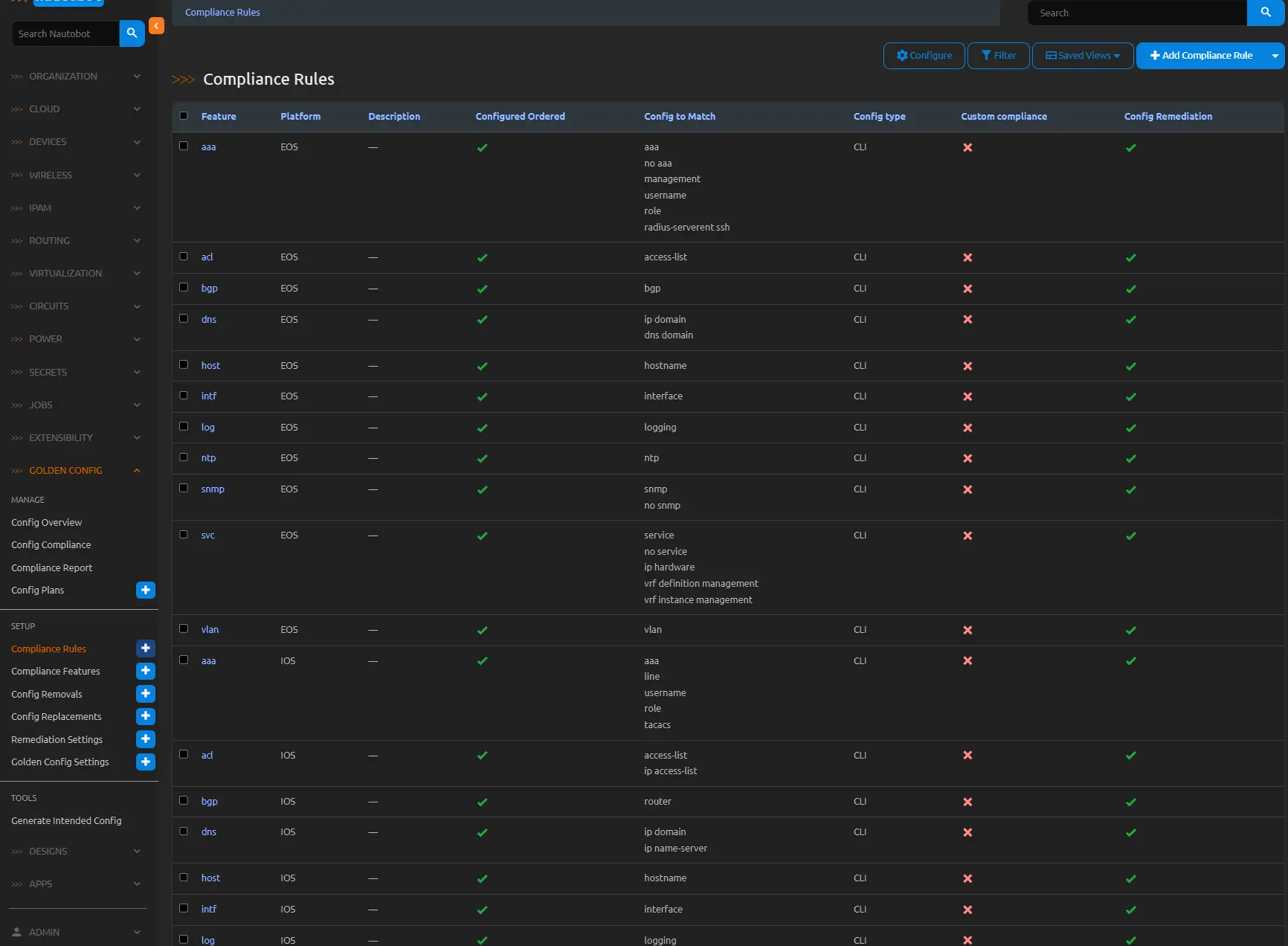This screenshot has height=946, width=1288.
Task: Click plus icon next to Config Removals
Action: (146, 694)
